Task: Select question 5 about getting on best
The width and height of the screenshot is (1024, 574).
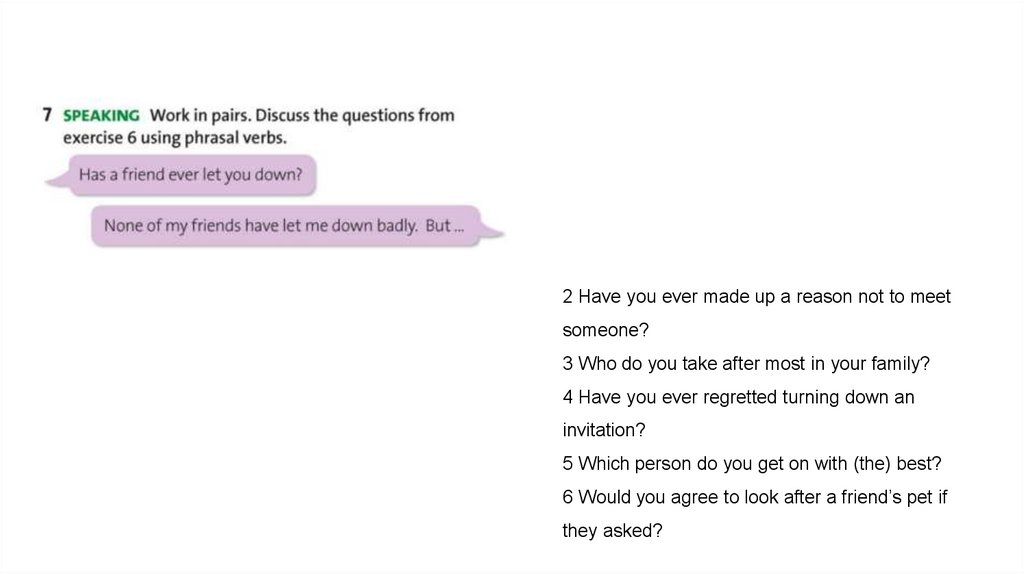Action: coord(752,464)
